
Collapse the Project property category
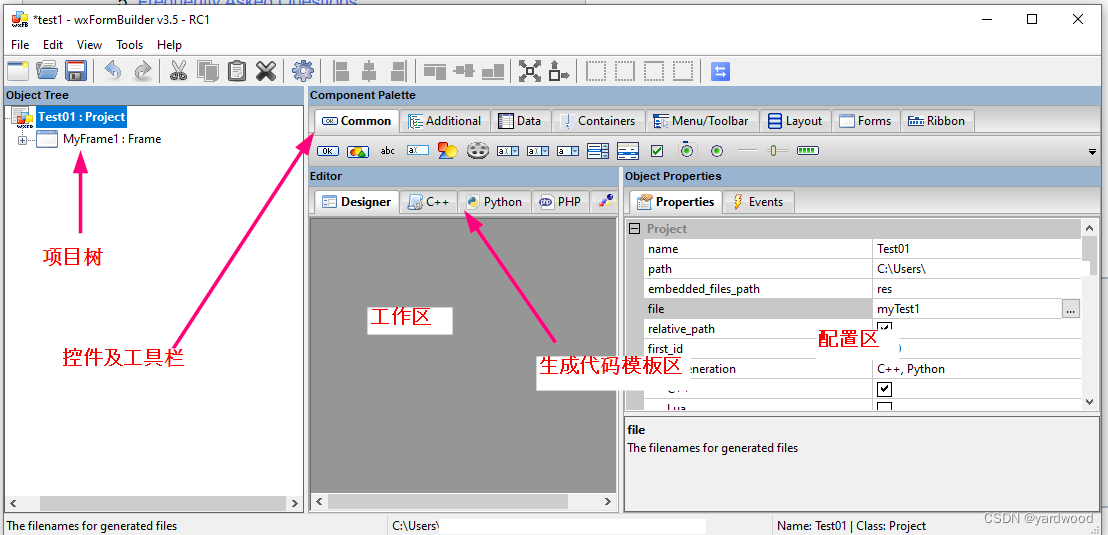pyautogui.click(x=635, y=229)
